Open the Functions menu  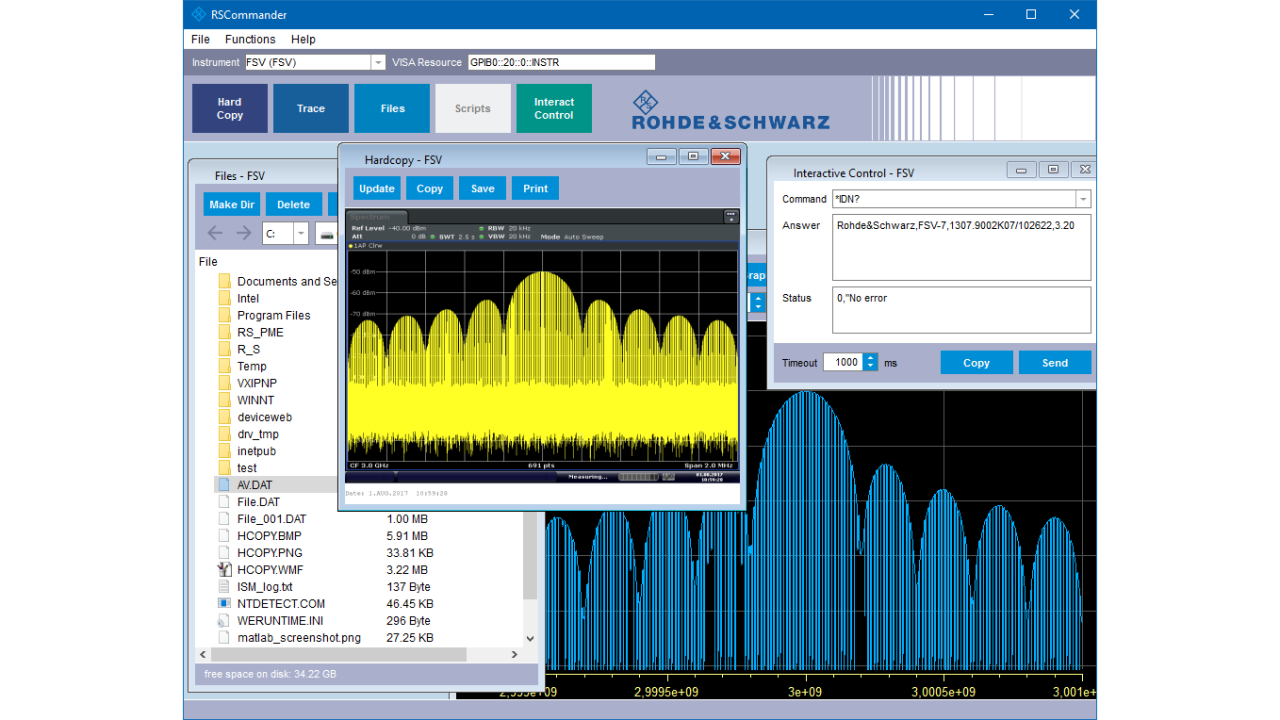250,39
